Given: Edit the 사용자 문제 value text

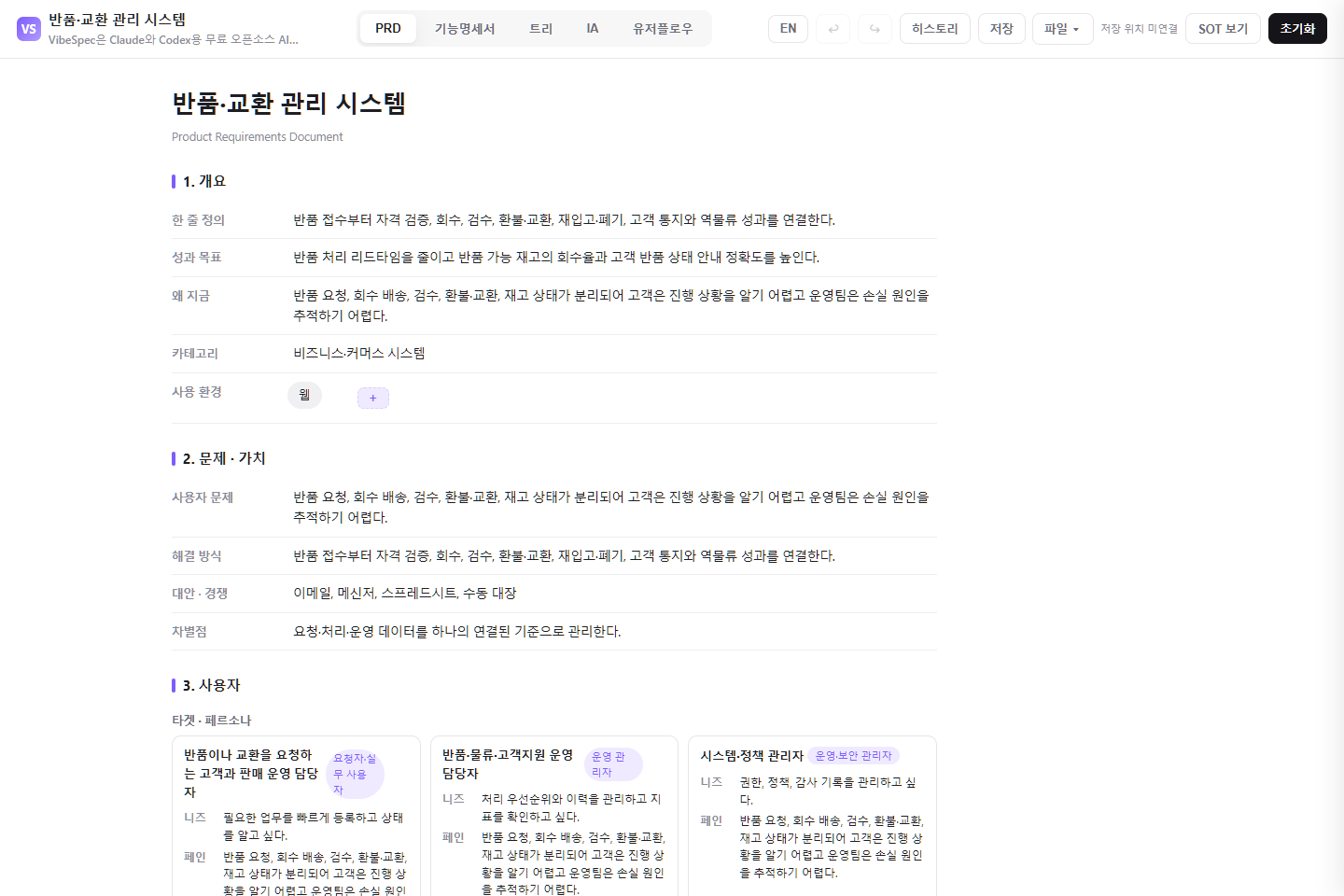Looking at the screenshot, I should 612,507.
